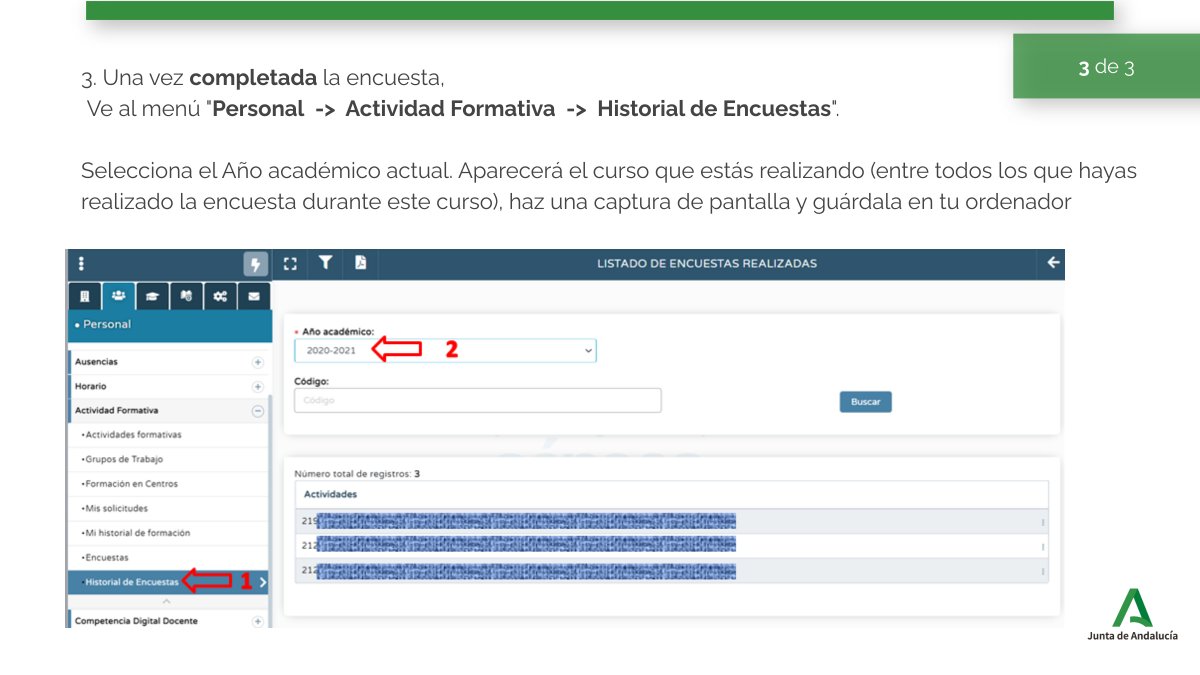
Task: Click the Número total de registros text
Action: tap(357, 474)
